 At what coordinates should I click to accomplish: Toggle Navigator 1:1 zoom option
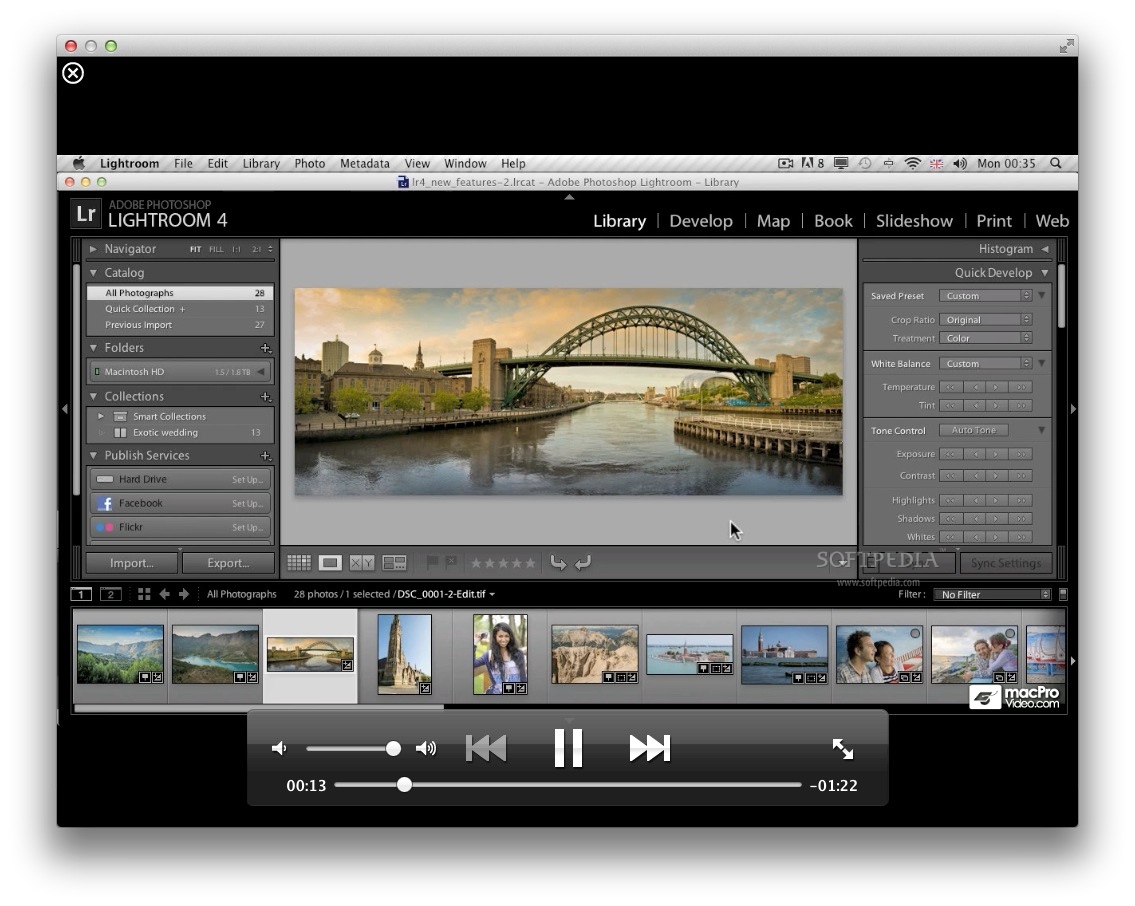pos(237,250)
